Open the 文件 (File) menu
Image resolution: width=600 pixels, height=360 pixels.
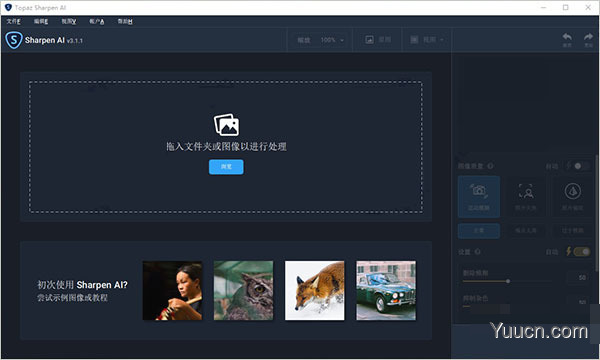pyautogui.click(x=13, y=21)
